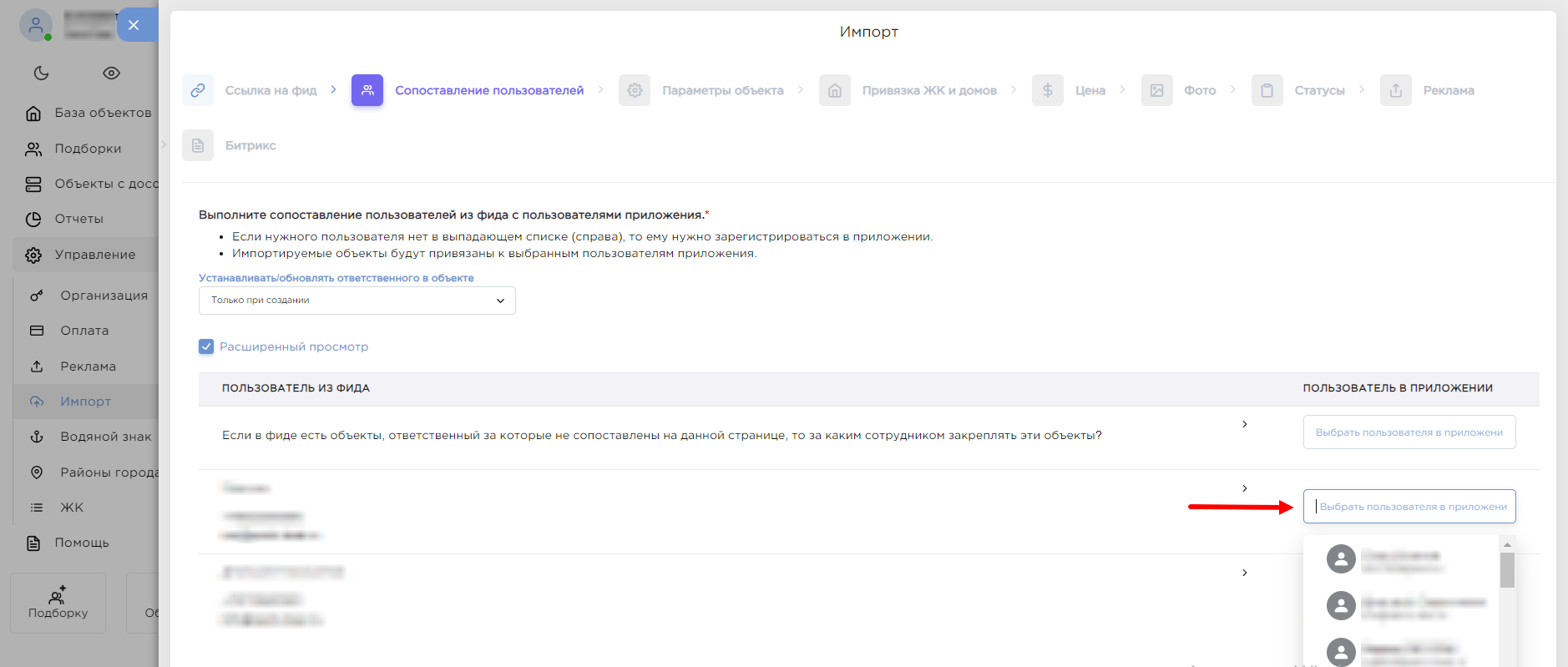Toggle dark mode moon icon
This screenshot has height=667, width=1568.
pyautogui.click(x=41, y=73)
